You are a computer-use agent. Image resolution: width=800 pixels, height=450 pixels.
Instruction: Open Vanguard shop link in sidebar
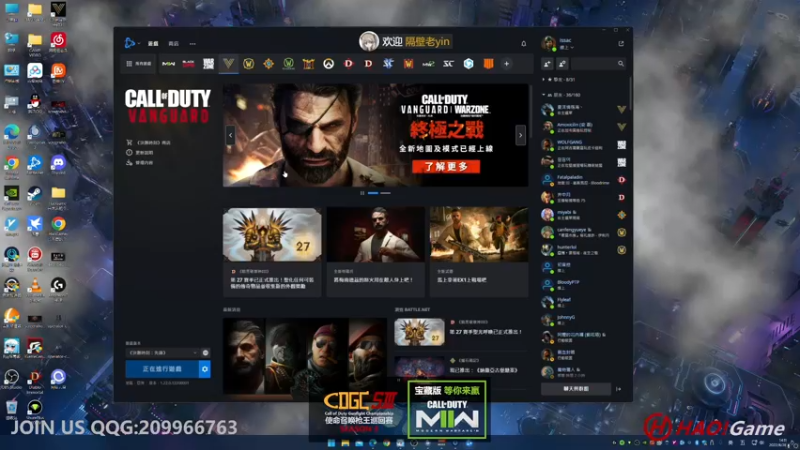click(148, 143)
